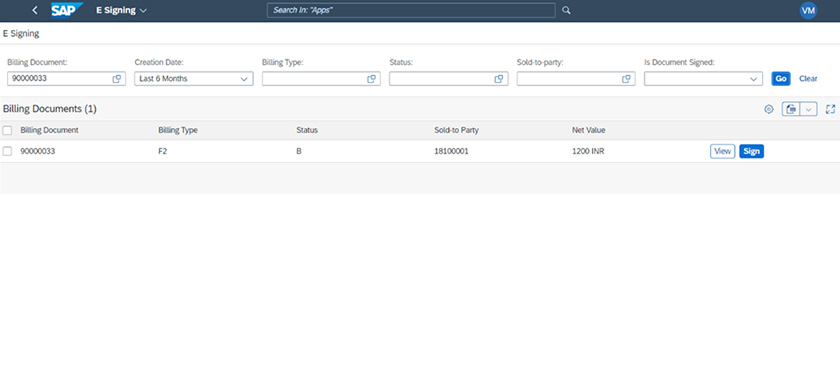Open value help for Billing Type
Screen dimensions: 840x390
tap(371, 79)
